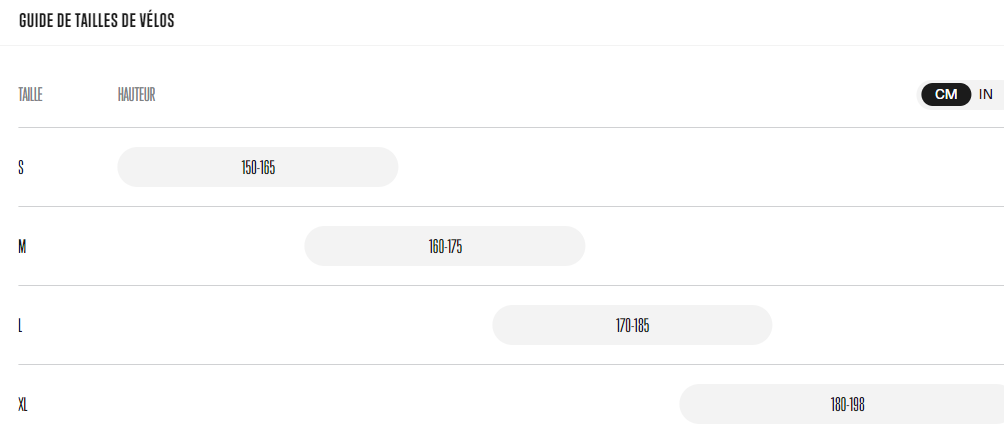
Task: Select size M row label
Action: [x=22, y=246]
